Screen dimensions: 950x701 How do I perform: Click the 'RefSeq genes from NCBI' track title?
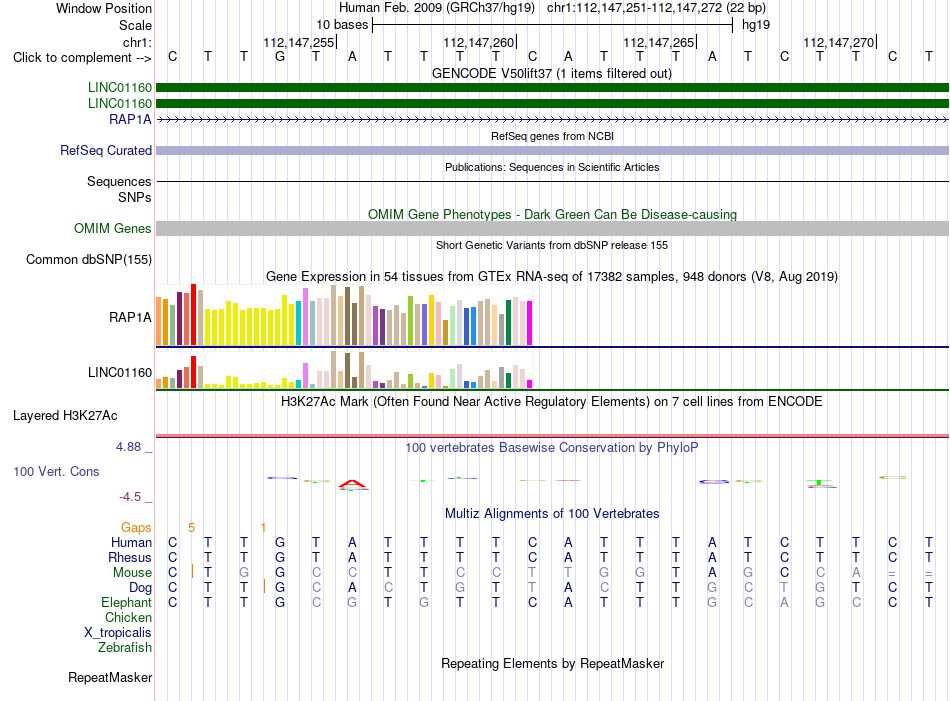[552, 136]
